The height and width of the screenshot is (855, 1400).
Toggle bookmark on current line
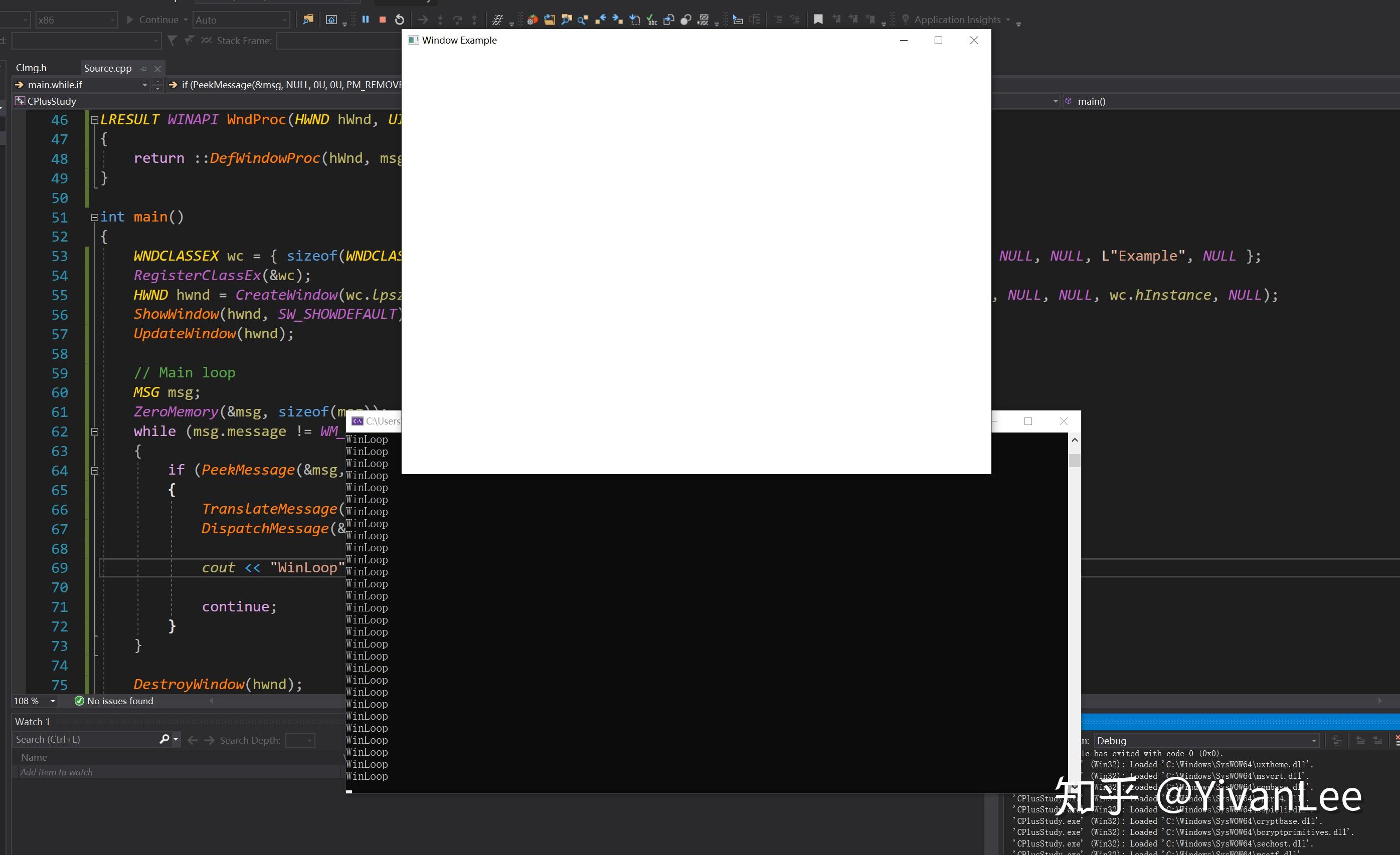818,20
